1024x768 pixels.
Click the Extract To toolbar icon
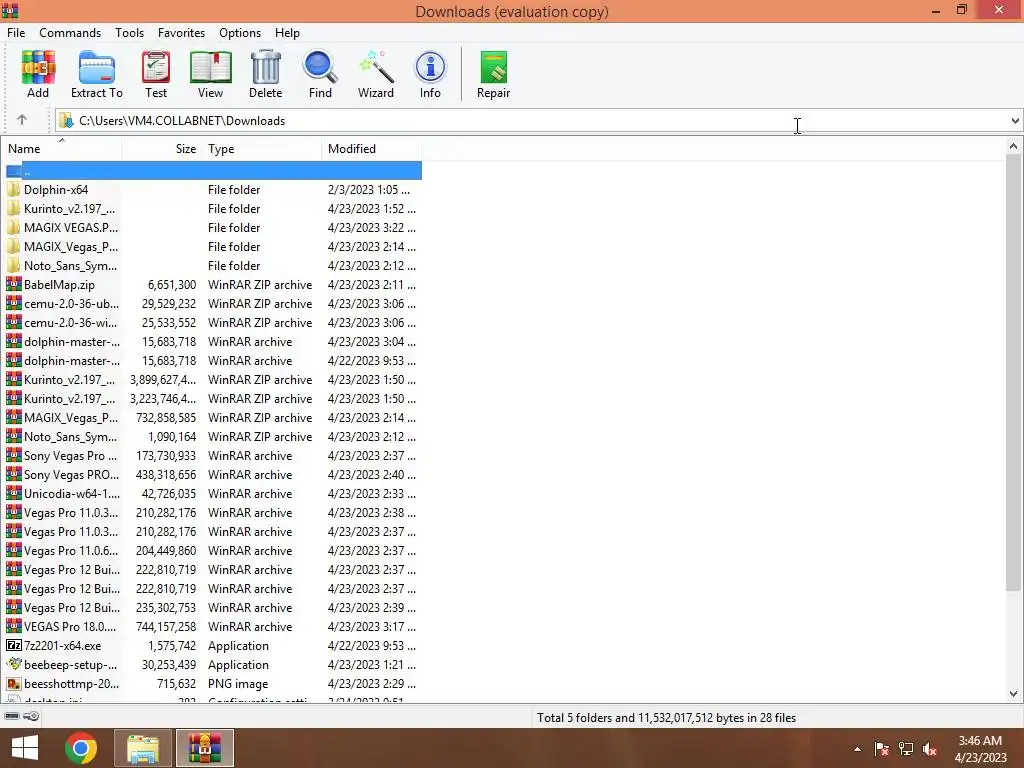pos(97,74)
